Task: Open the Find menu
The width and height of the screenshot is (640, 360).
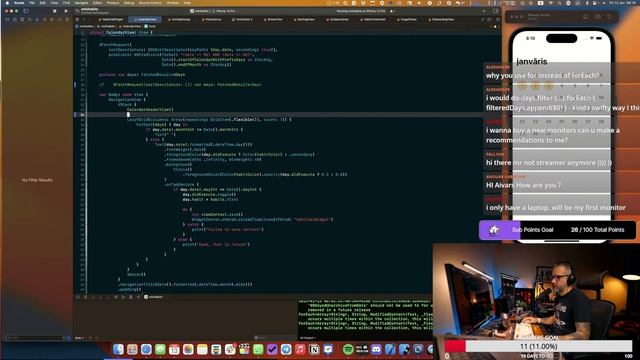Action: click(66, 3)
